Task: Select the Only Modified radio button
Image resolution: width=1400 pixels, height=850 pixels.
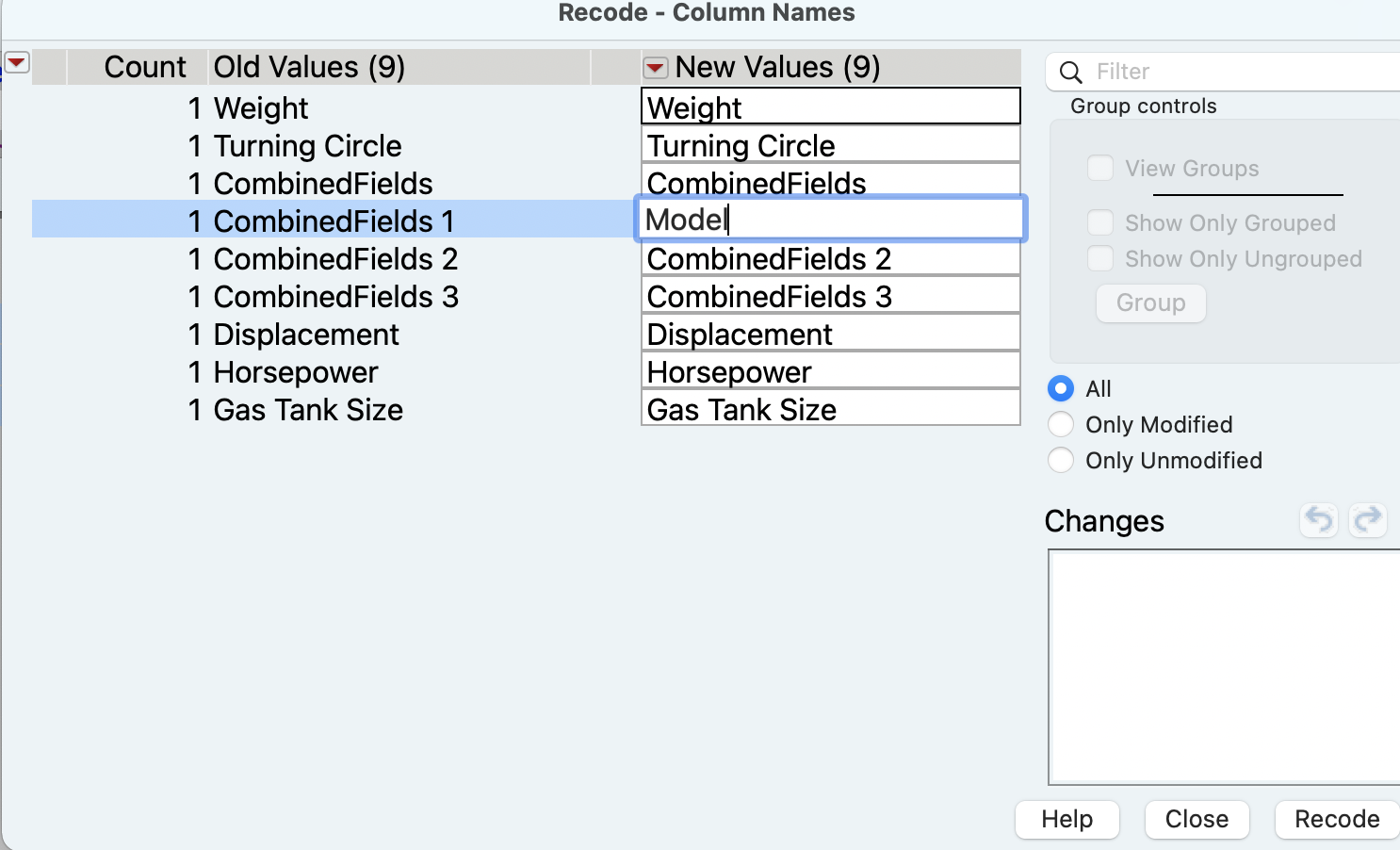Action: tap(1060, 424)
